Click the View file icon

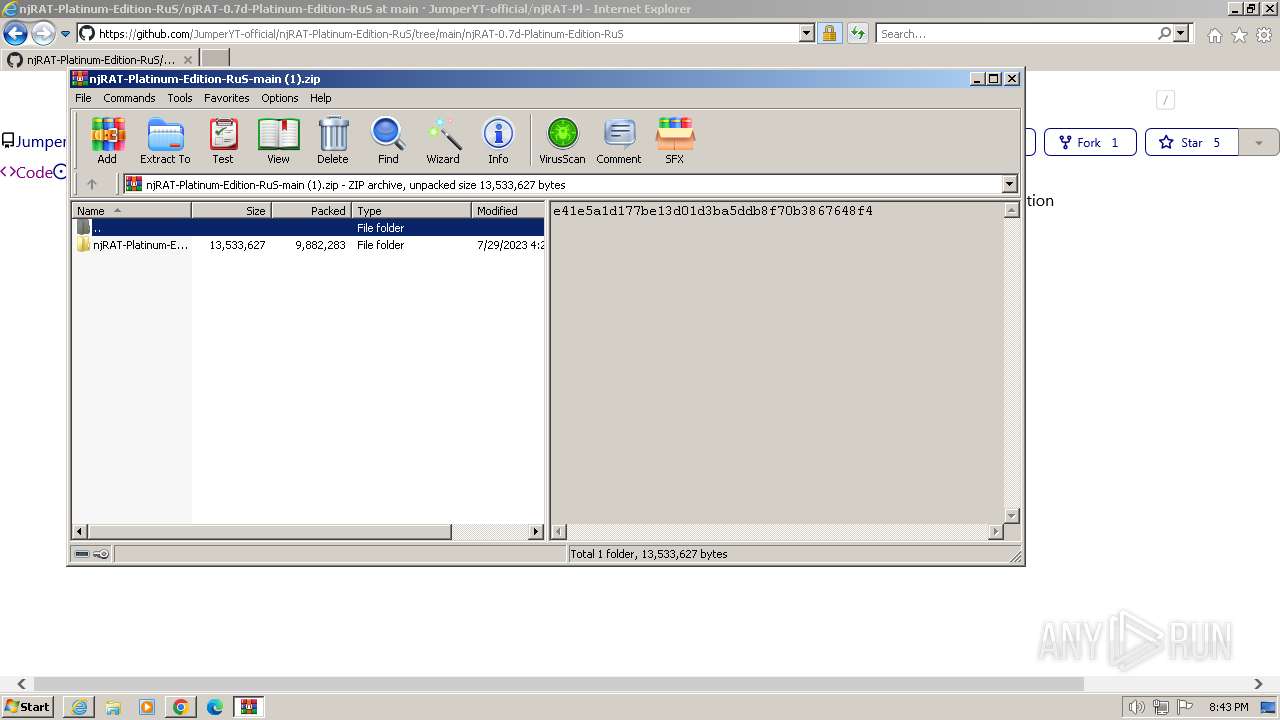(x=278, y=140)
